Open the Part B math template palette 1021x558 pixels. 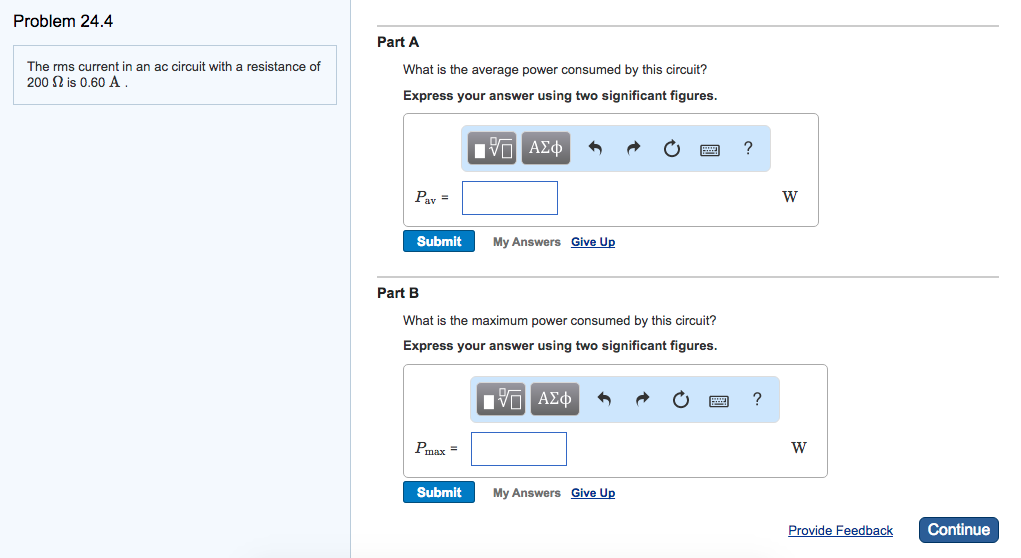[501, 398]
